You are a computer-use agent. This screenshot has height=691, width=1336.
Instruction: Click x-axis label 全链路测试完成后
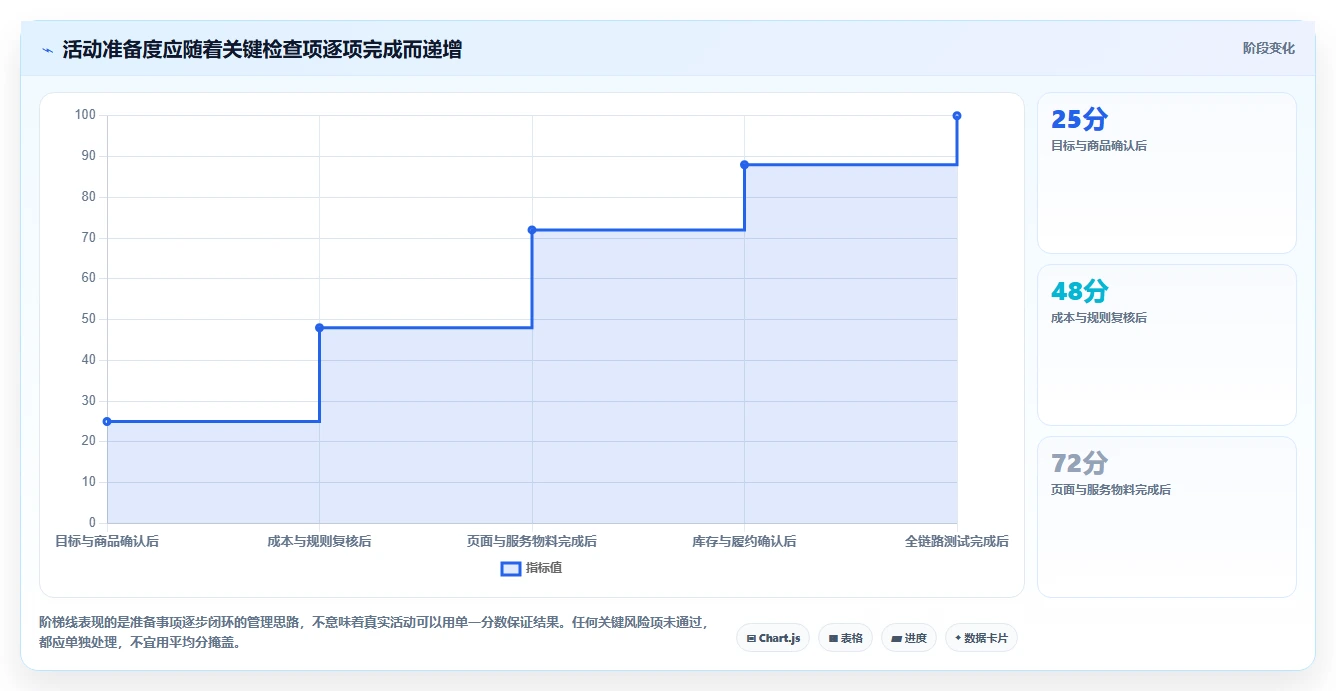point(957,541)
